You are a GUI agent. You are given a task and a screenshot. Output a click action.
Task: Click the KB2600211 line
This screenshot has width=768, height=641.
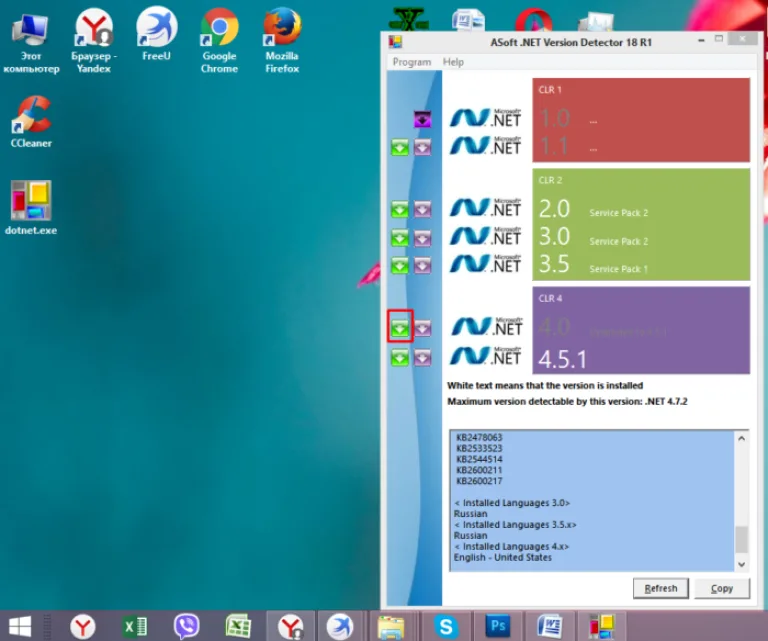[479, 470]
